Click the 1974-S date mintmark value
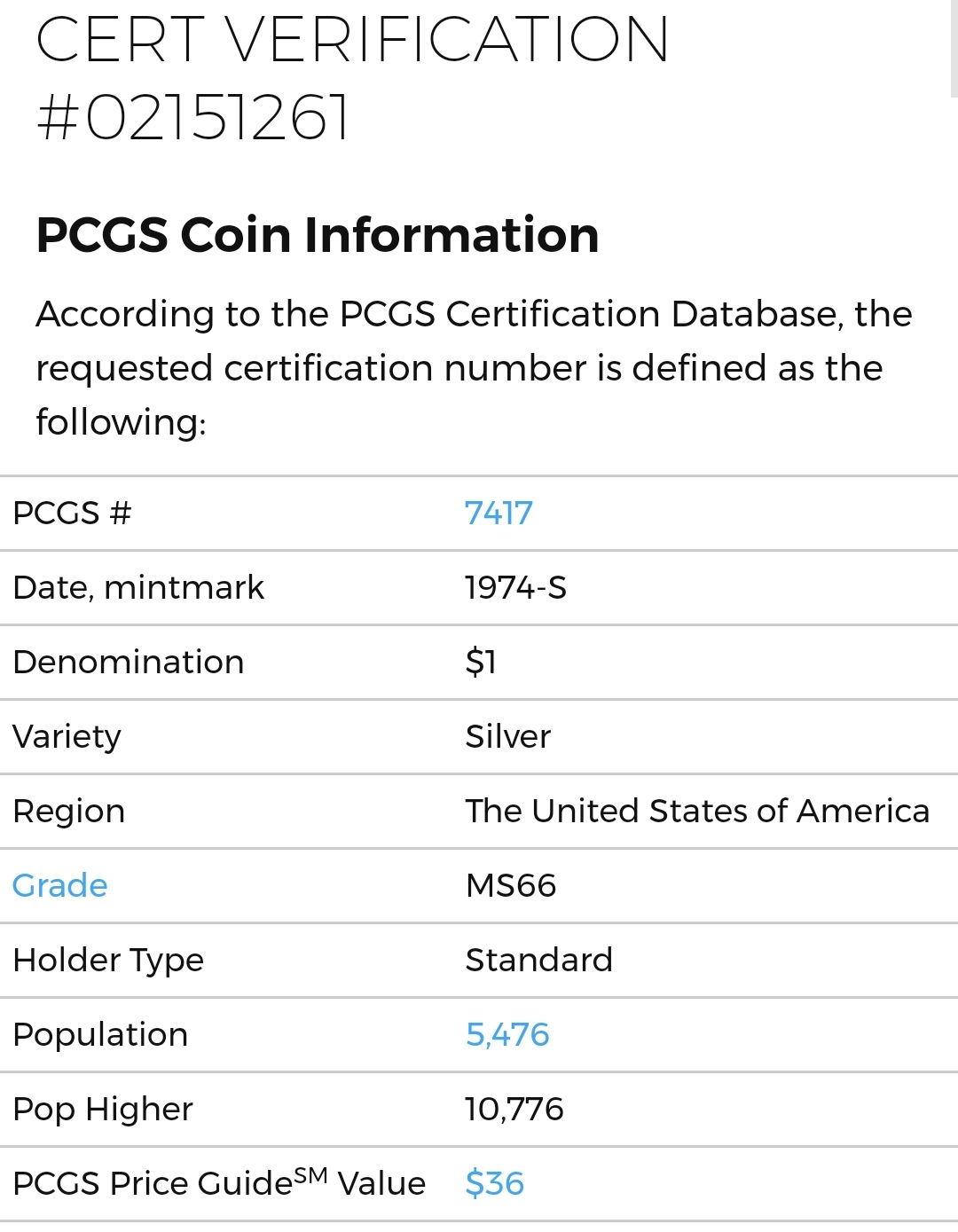 515,588
